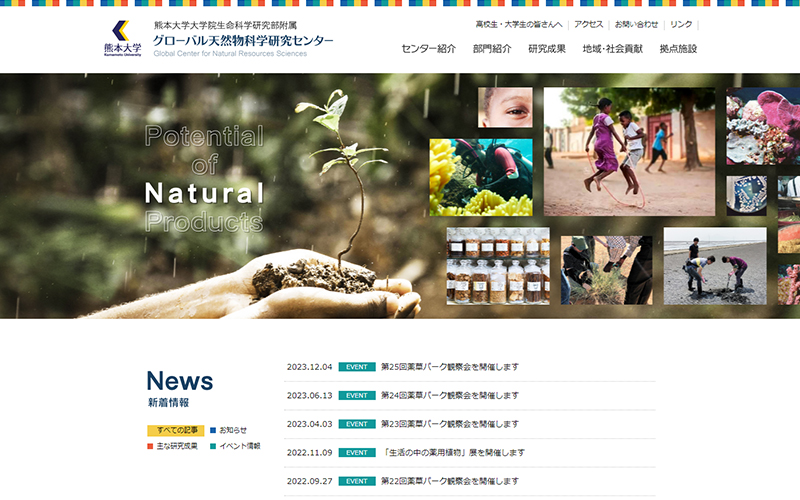Click the children jumping rope photo

(629, 152)
